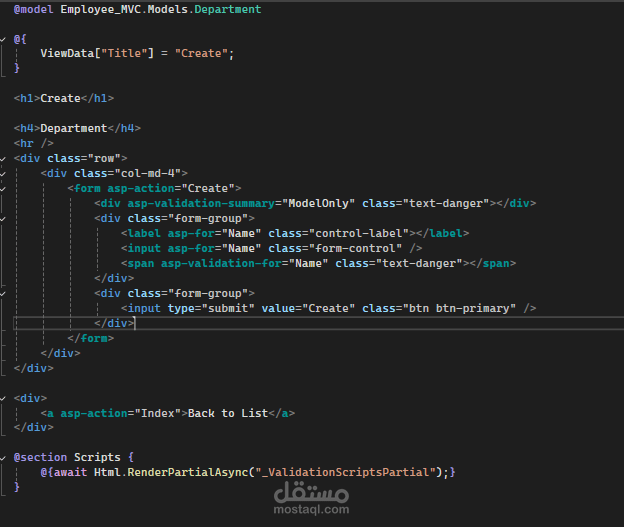This screenshot has height=527, width=624.
Task: Click the await keyword
Action: (70, 472)
